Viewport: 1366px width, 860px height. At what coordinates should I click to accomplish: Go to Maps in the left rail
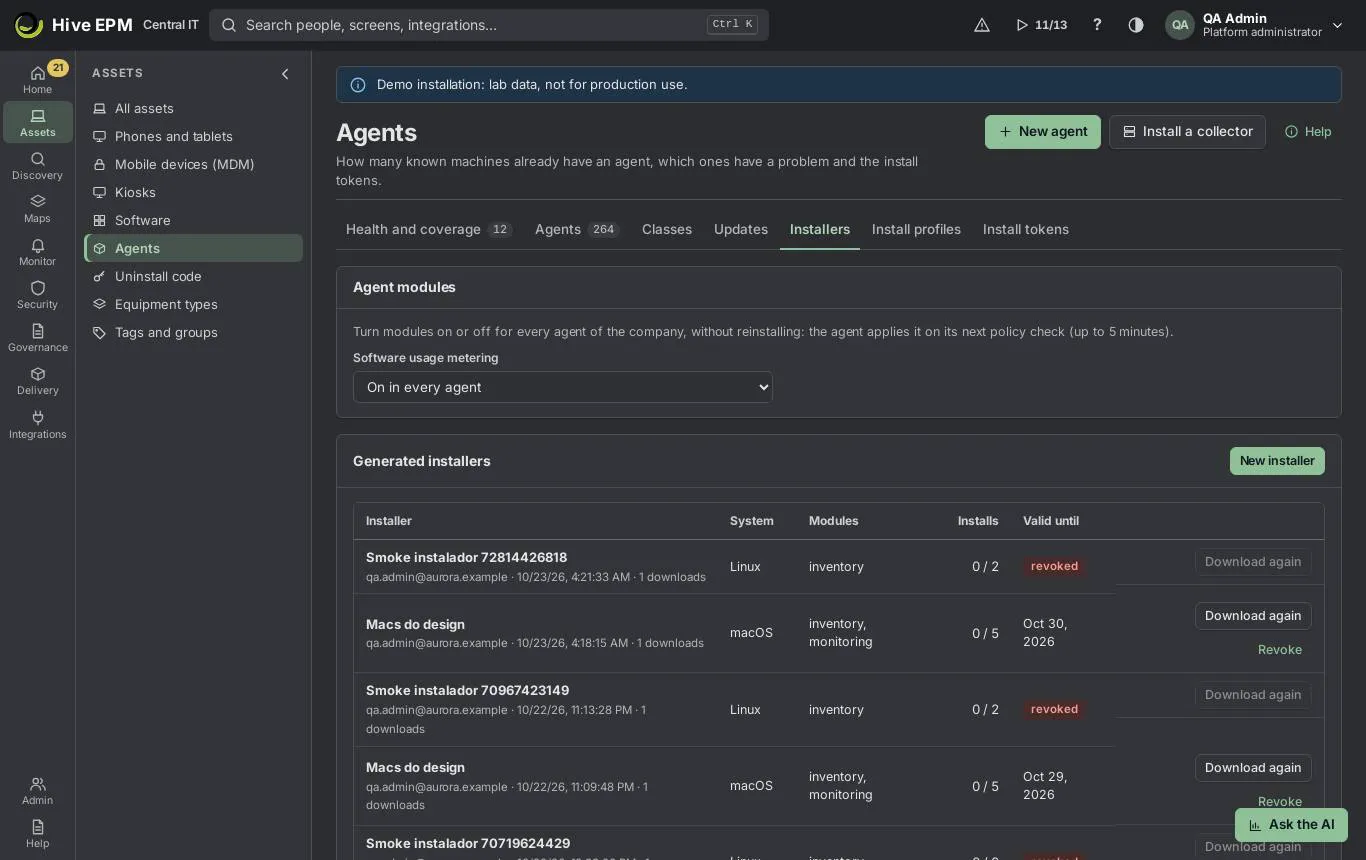(x=37, y=208)
